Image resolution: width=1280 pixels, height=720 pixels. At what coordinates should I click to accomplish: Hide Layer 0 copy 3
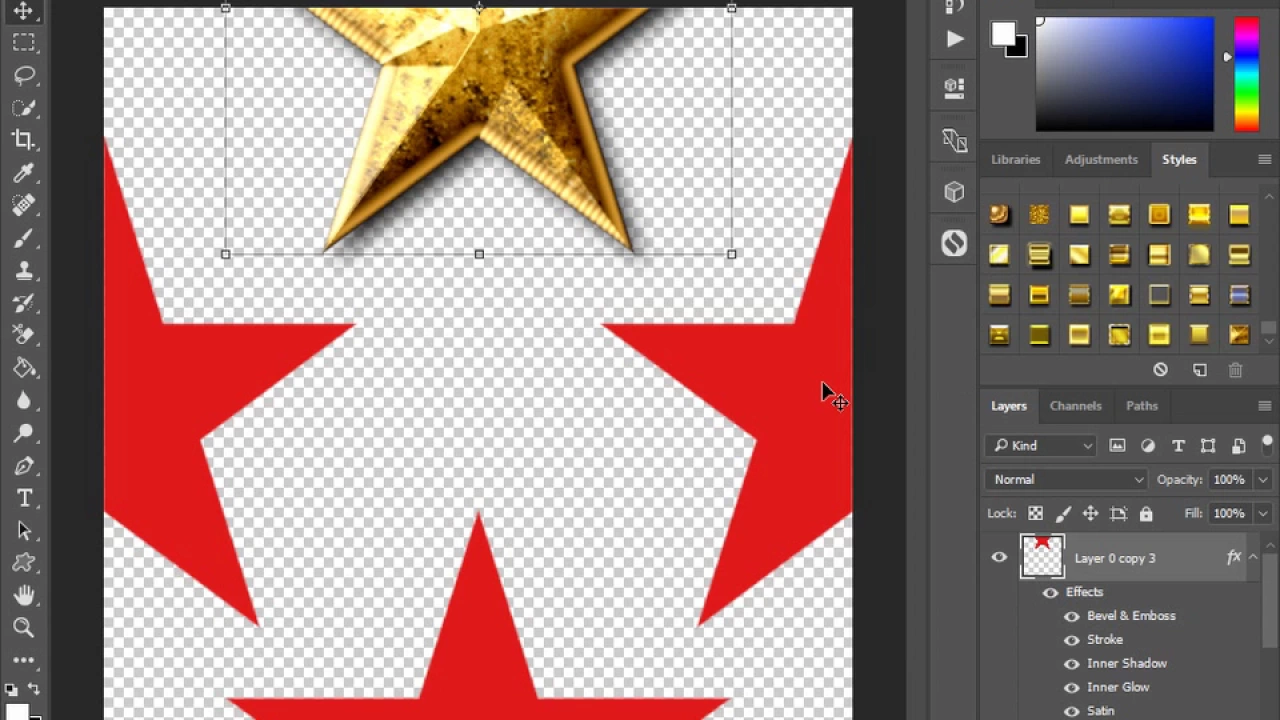[x=999, y=558]
